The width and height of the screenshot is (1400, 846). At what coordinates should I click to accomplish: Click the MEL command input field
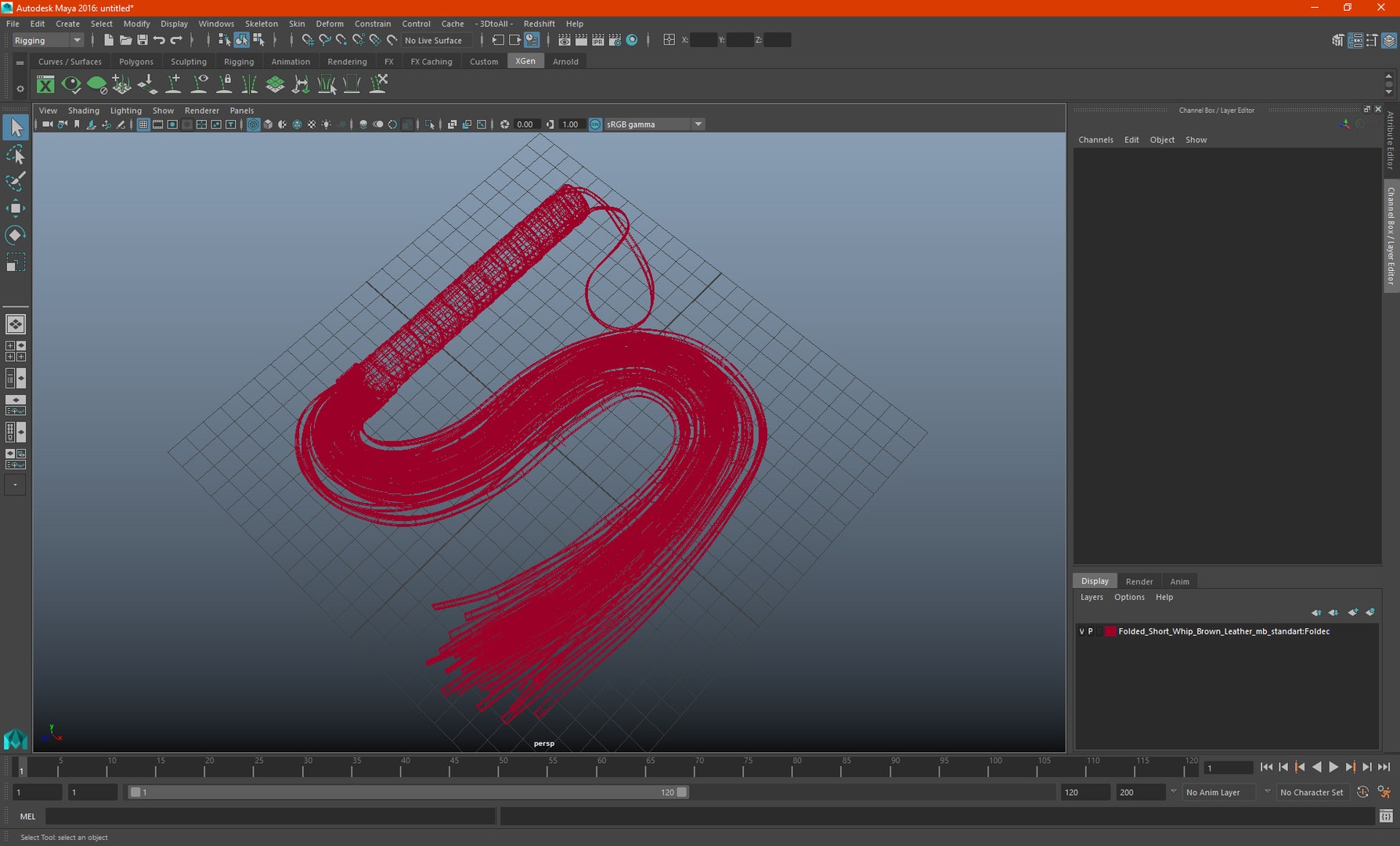[x=270, y=816]
